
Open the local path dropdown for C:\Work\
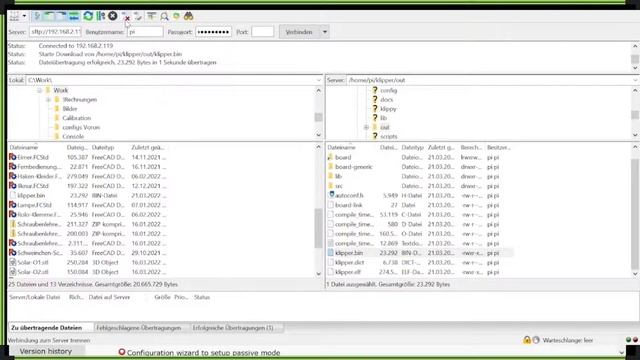click(318, 80)
